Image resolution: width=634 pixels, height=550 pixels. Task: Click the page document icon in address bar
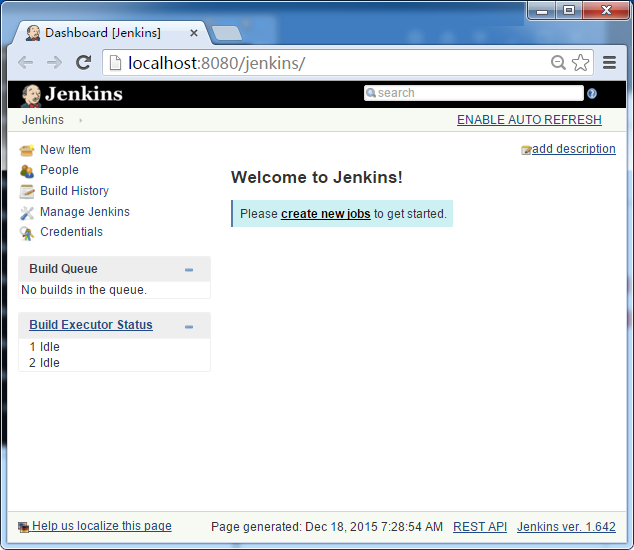115,63
